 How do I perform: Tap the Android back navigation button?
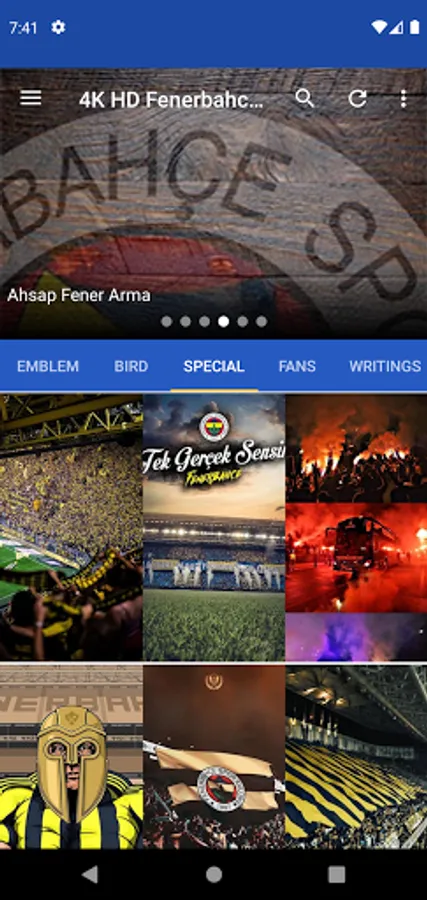[x=90, y=874]
